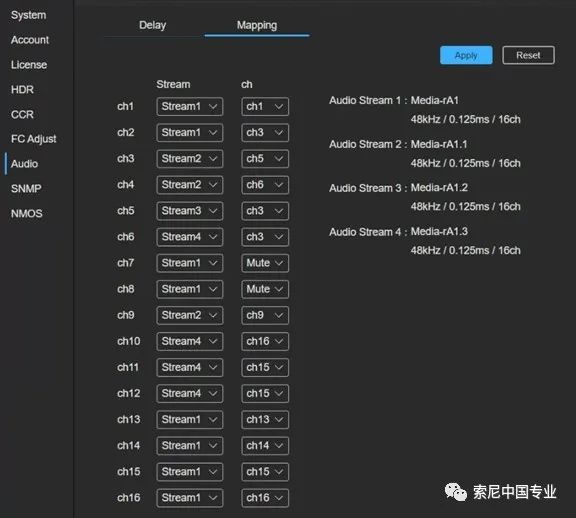Image resolution: width=576 pixels, height=518 pixels.
Task: Open the License page in sidebar
Action: [x=29, y=65]
